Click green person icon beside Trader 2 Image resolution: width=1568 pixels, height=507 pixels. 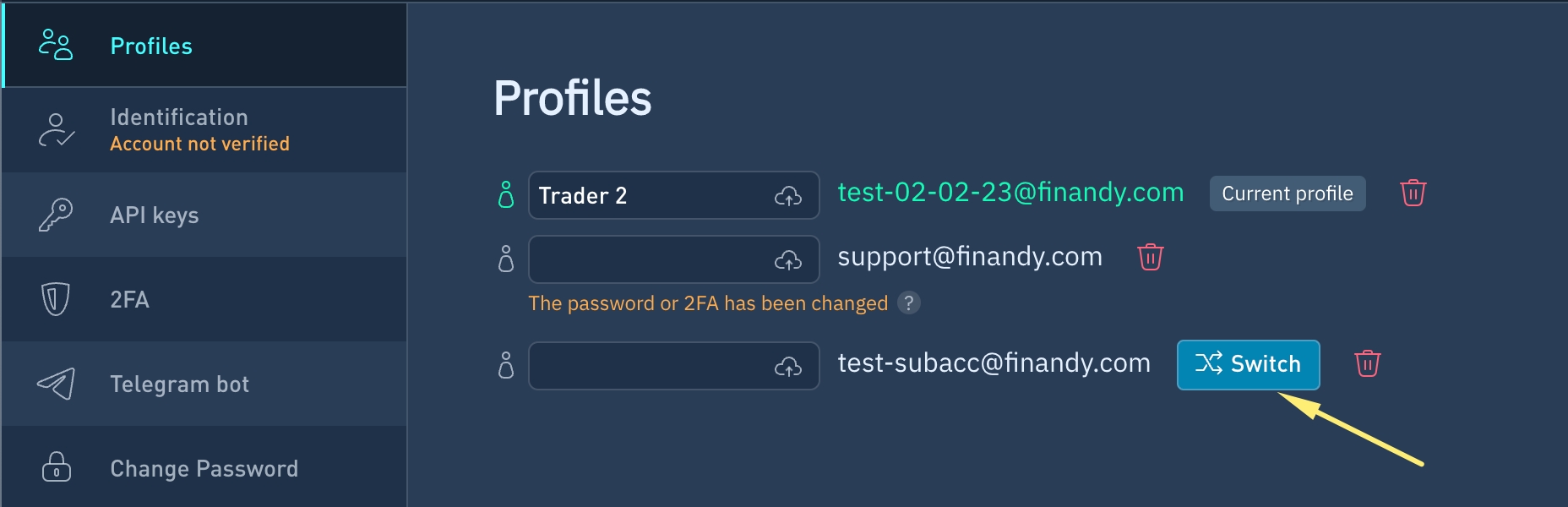506,194
